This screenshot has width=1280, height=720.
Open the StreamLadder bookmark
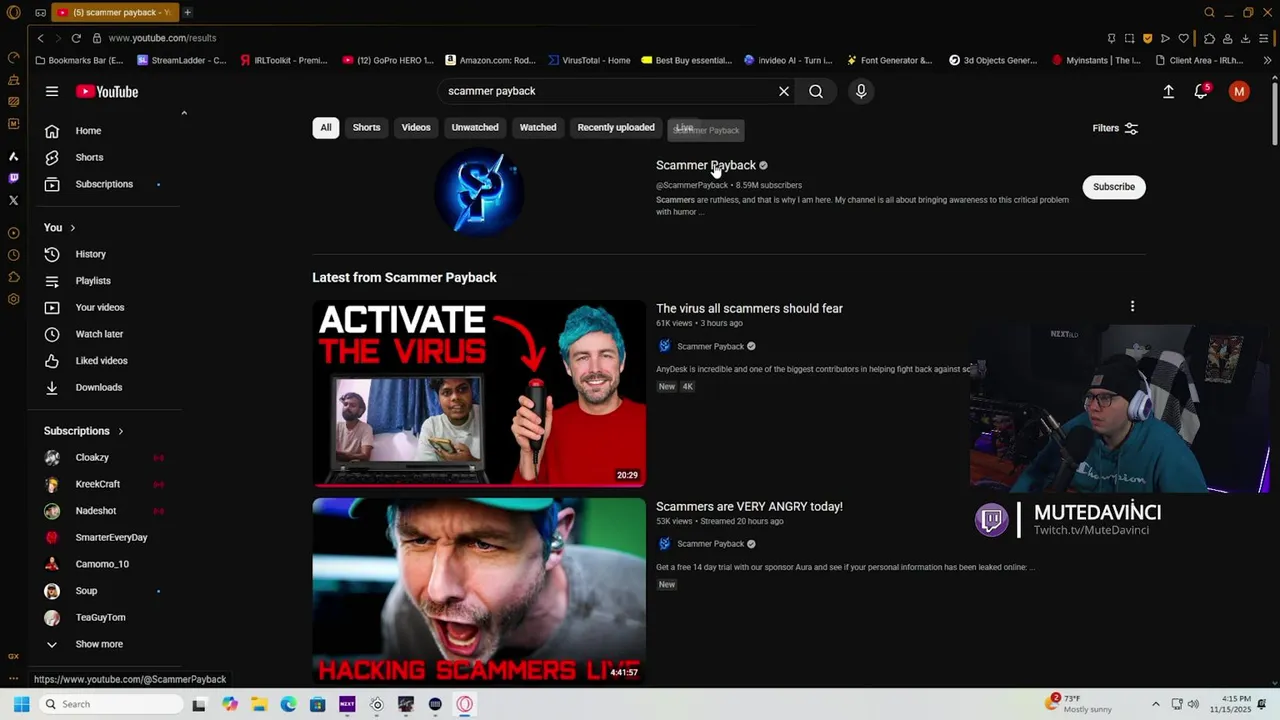coord(182,60)
